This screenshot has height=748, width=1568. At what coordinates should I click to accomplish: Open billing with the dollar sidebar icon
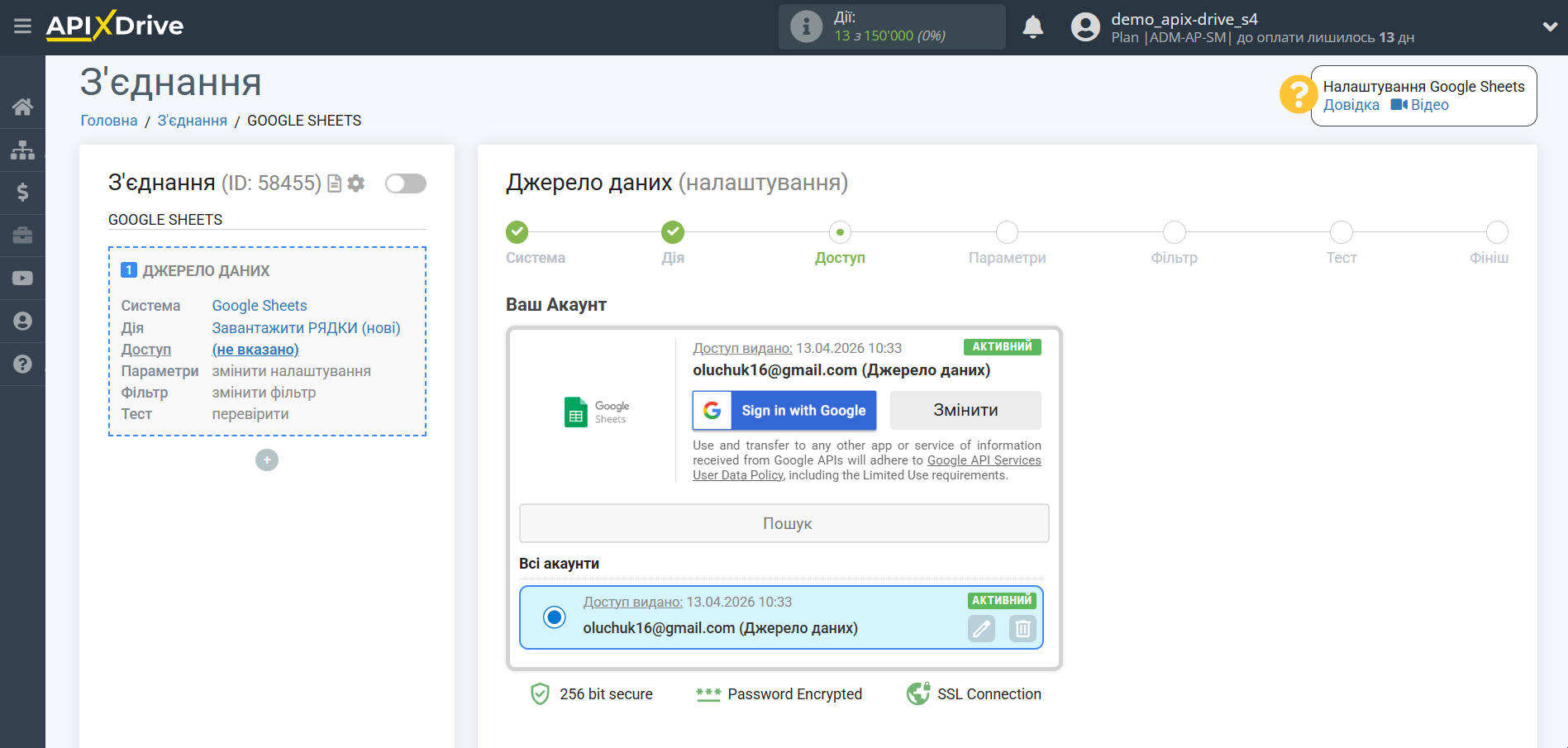coord(22,193)
